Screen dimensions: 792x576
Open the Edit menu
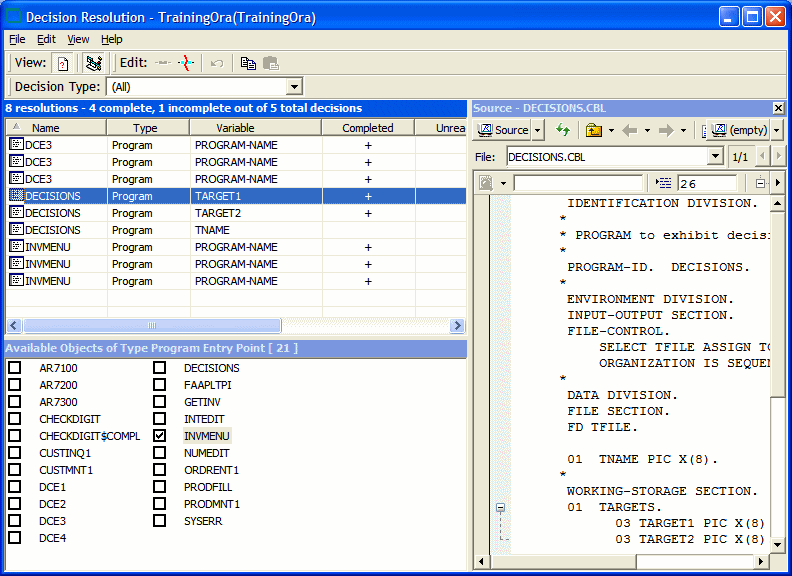pos(46,39)
